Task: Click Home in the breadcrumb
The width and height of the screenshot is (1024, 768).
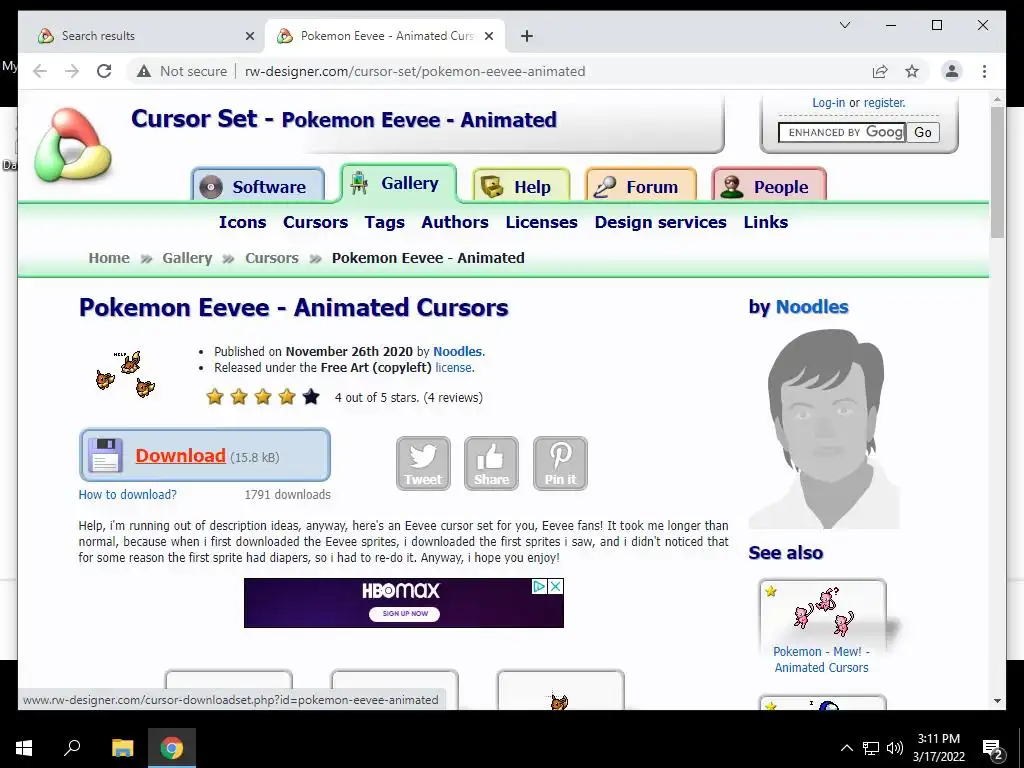Action: coord(109,258)
